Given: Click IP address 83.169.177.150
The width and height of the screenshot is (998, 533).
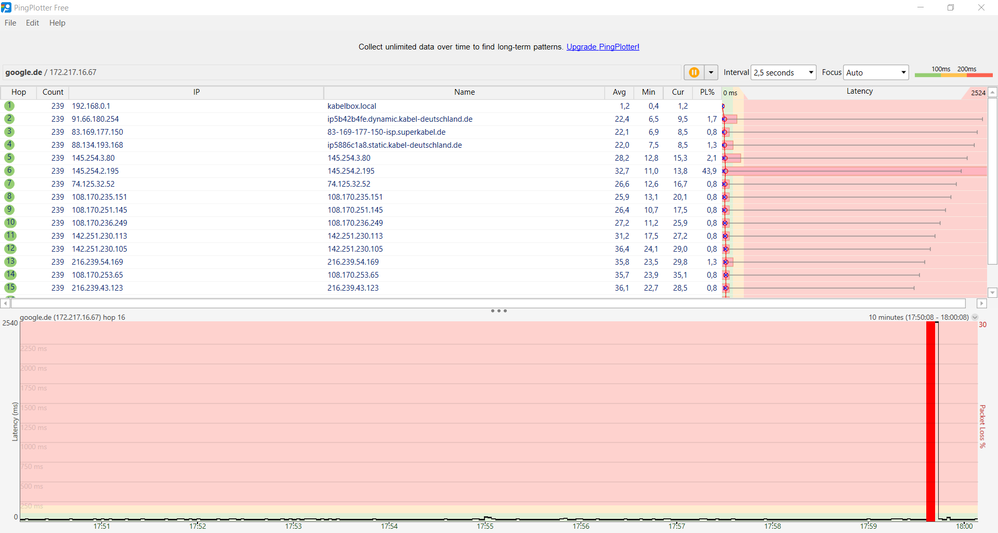Looking at the screenshot, I should 97,132.
